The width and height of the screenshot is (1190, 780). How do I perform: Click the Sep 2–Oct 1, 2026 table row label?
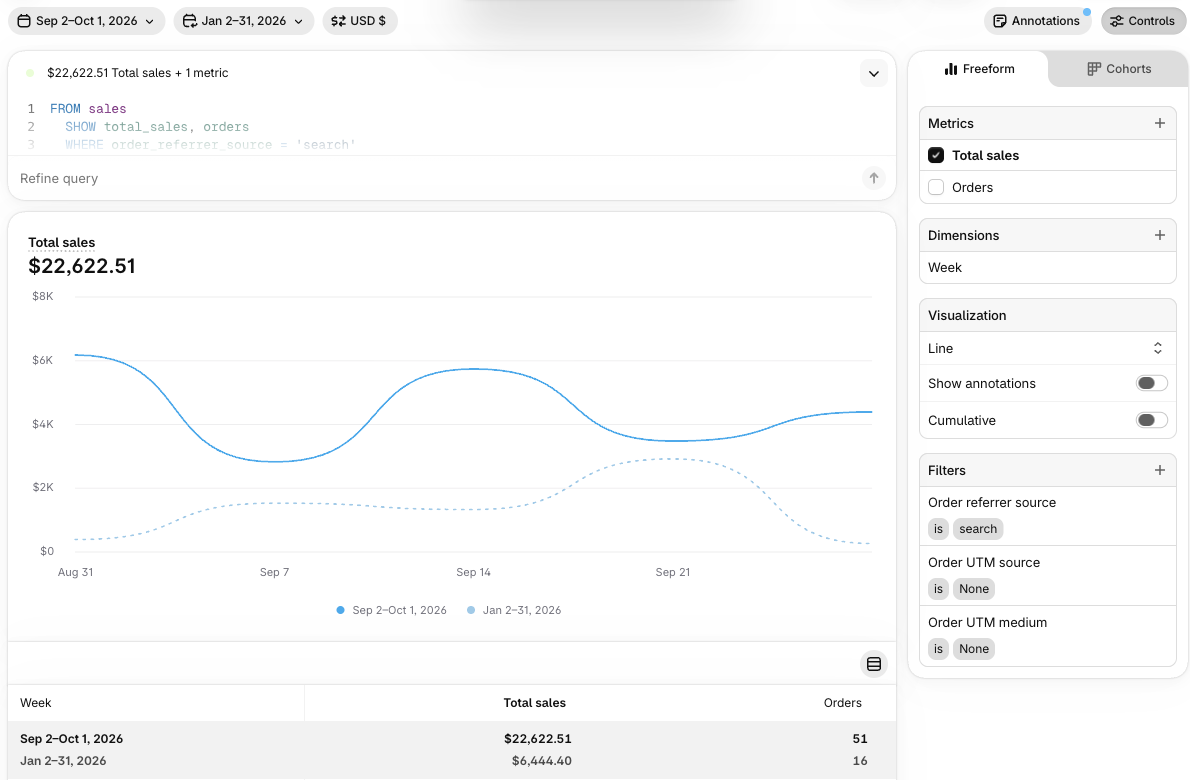tap(71, 738)
